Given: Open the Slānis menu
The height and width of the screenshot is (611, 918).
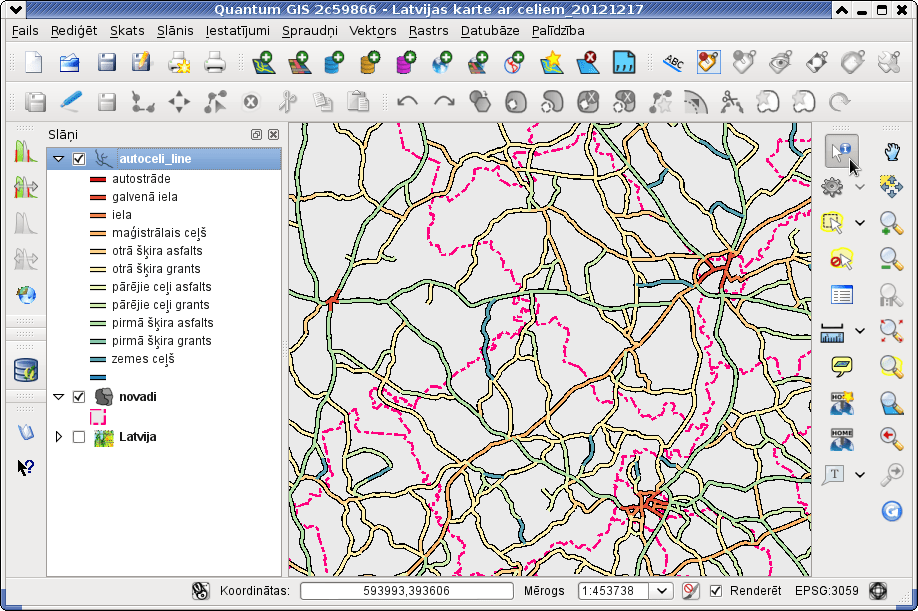Looking at the screenshot, I should tap(175, 30).
